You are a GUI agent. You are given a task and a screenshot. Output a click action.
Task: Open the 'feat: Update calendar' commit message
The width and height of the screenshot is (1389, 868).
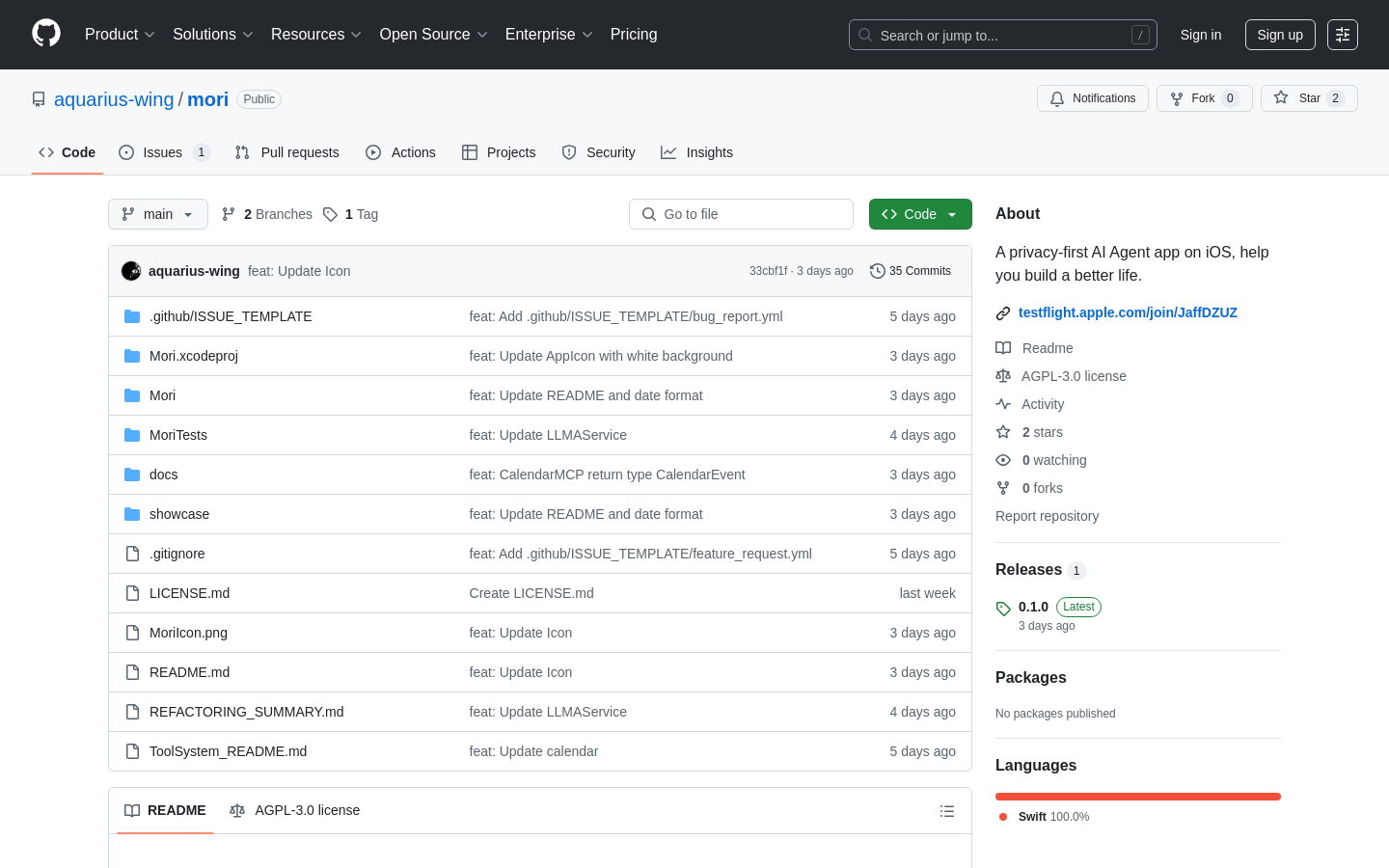click(533, 751)
